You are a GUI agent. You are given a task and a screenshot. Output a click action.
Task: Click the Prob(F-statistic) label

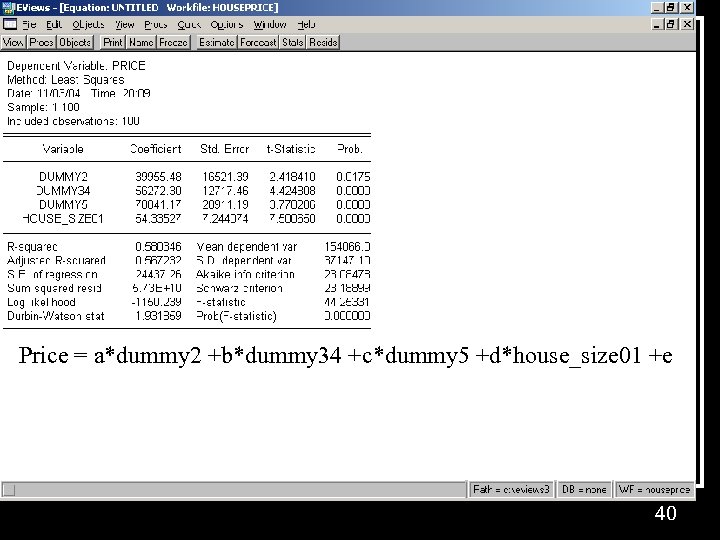[236, 316]
